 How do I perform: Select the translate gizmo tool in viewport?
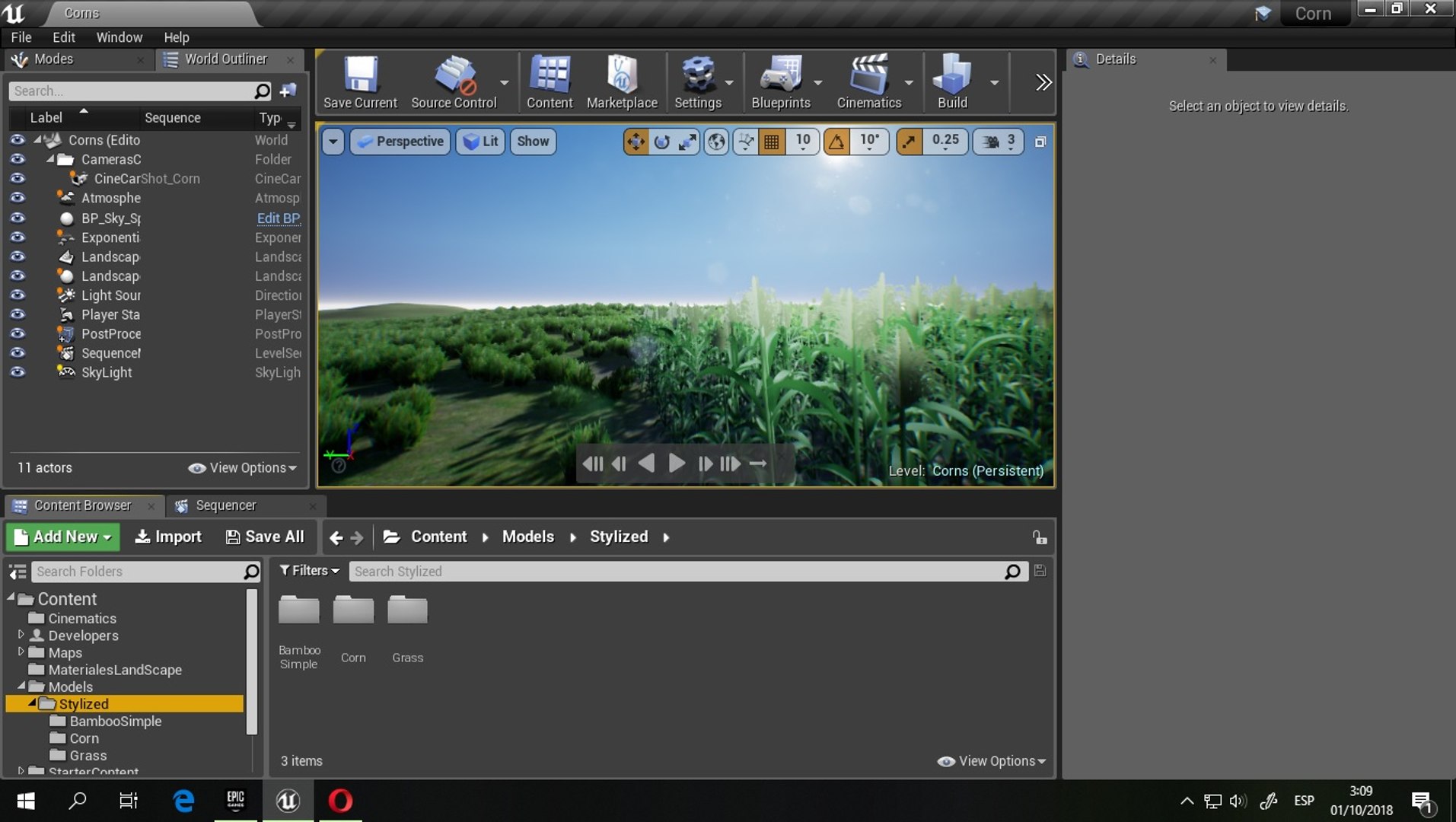[636, 142]
